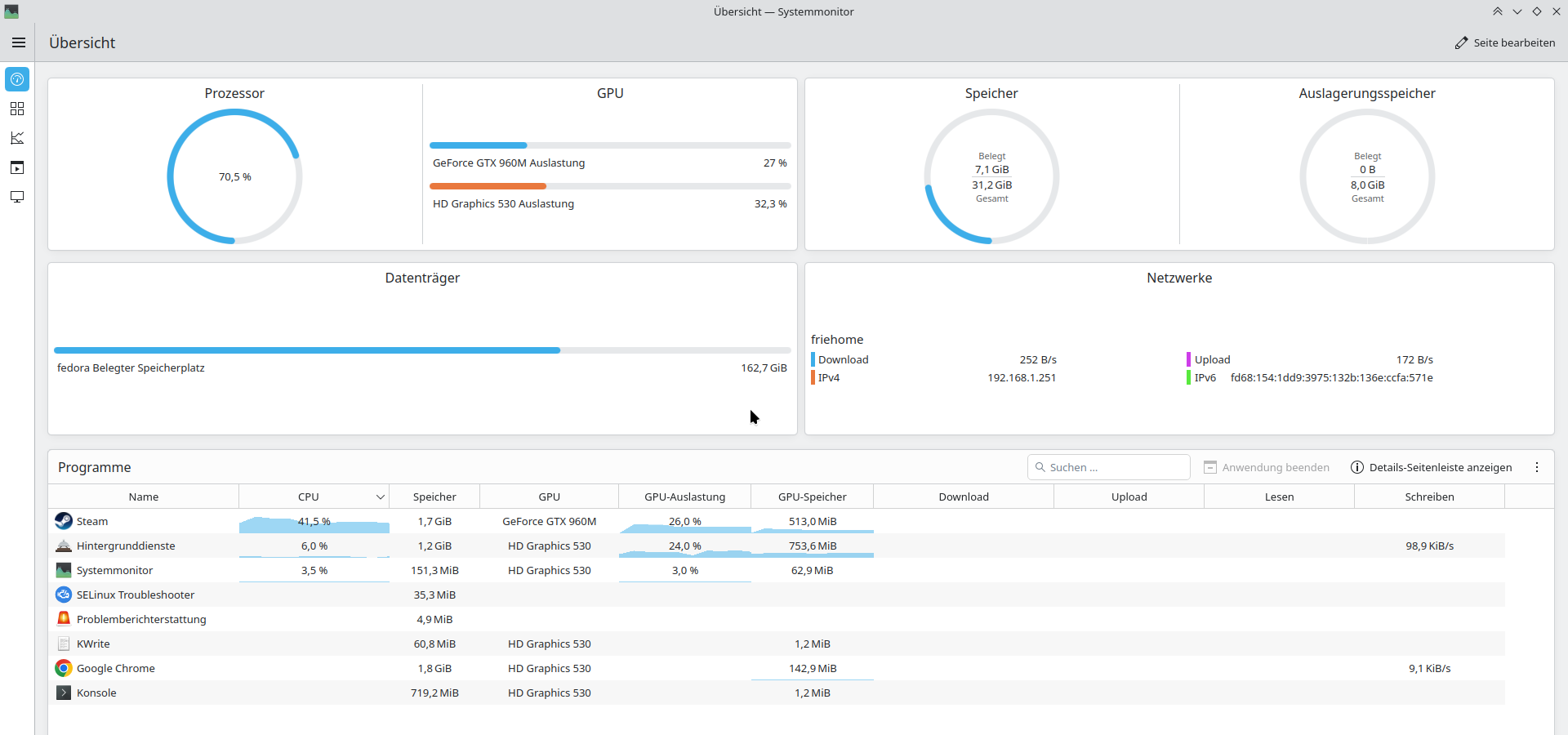Toggle Details-Seitenleiste anzeigen
This screenshot has height=735, width=1568.
1431,467
